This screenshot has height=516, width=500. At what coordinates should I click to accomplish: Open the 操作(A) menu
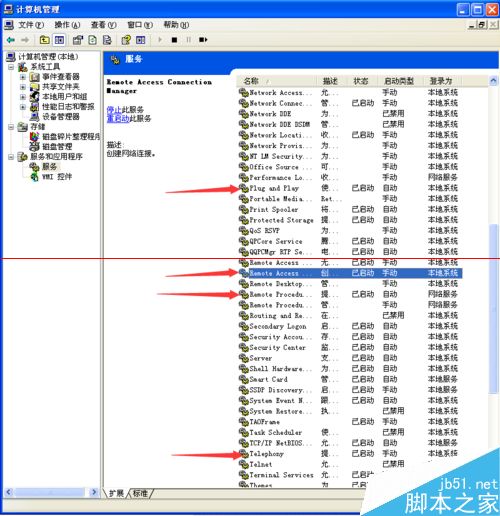(67, 25)
